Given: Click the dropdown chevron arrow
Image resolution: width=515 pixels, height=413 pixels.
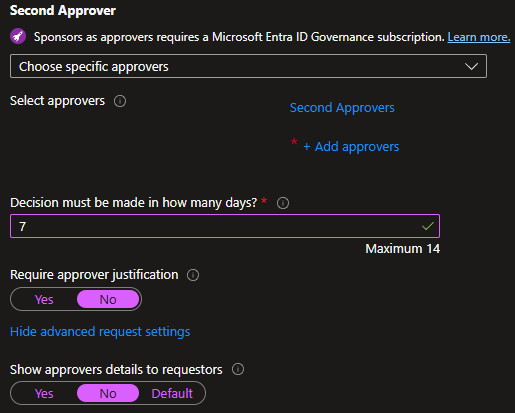Looking at the screenshot, I should 472,66.
